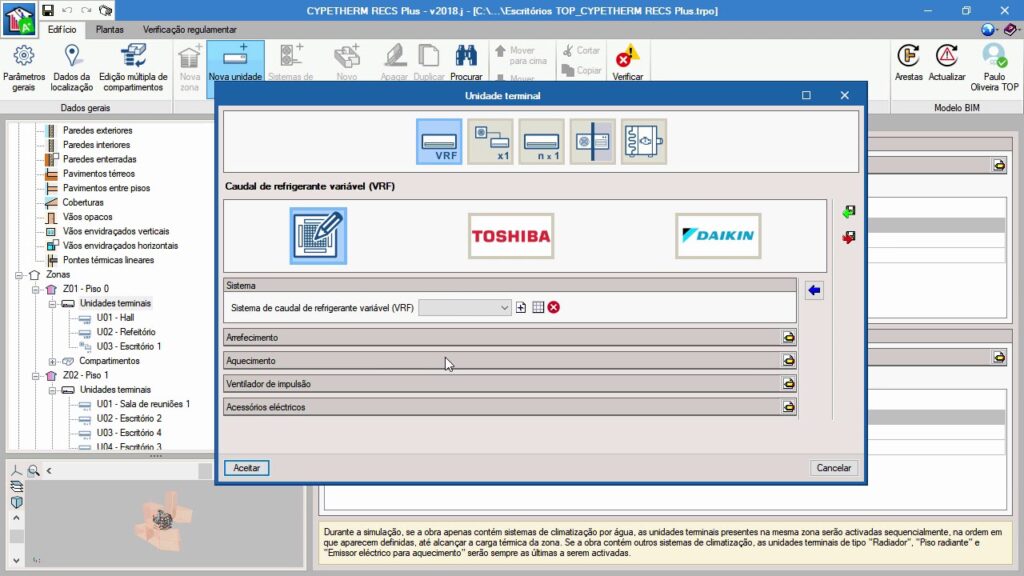The height and width of the screenshot is (576, 1024).
Task: Select the VRF terminal unit type icon
Action: 439,141
